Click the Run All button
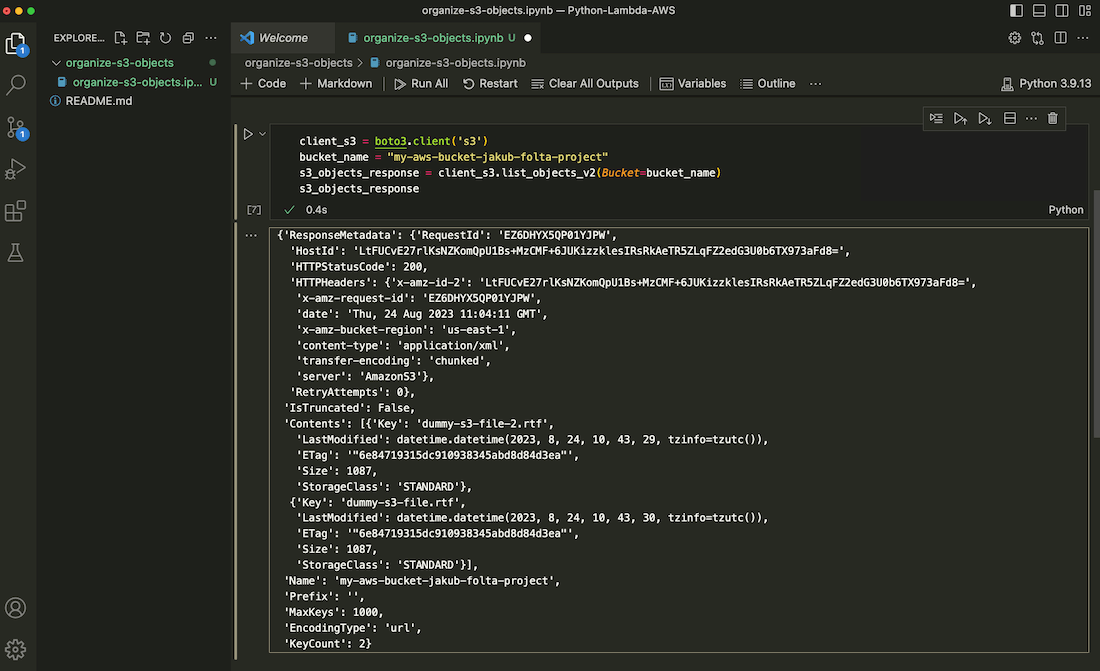The width and height of the screenshot is (1100, 671). [x=420, y=84]
